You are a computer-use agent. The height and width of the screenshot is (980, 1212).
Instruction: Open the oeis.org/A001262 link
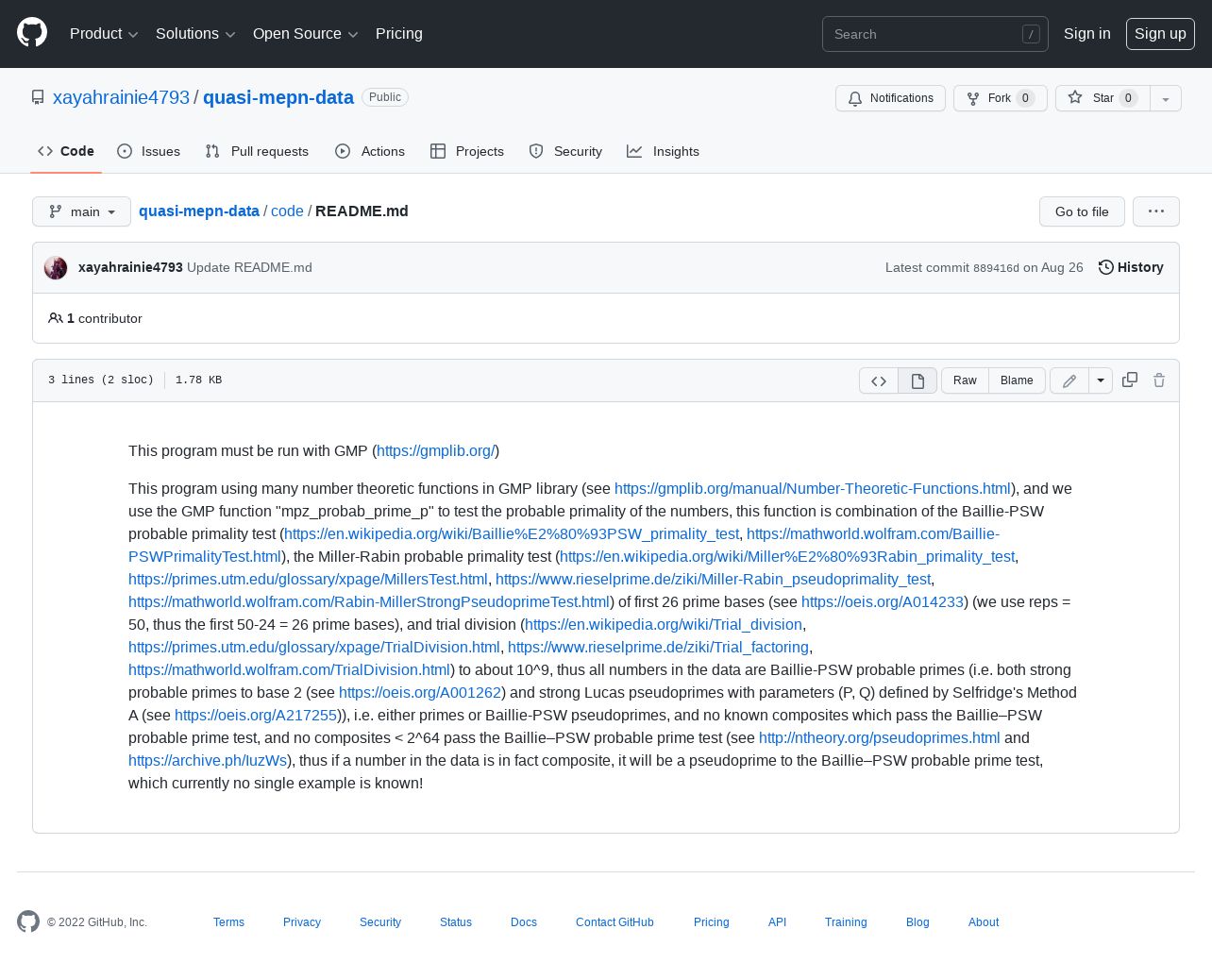420,693
